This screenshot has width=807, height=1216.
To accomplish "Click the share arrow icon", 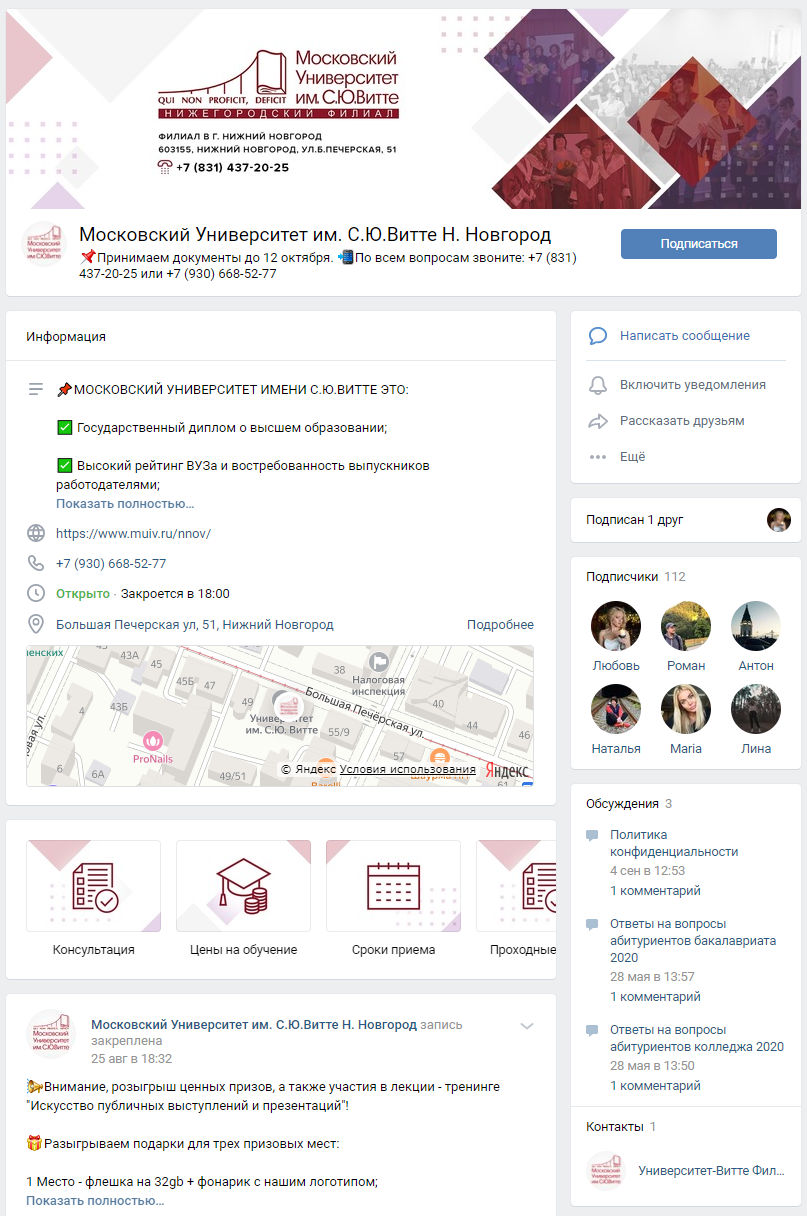I will tap(598, 421).
